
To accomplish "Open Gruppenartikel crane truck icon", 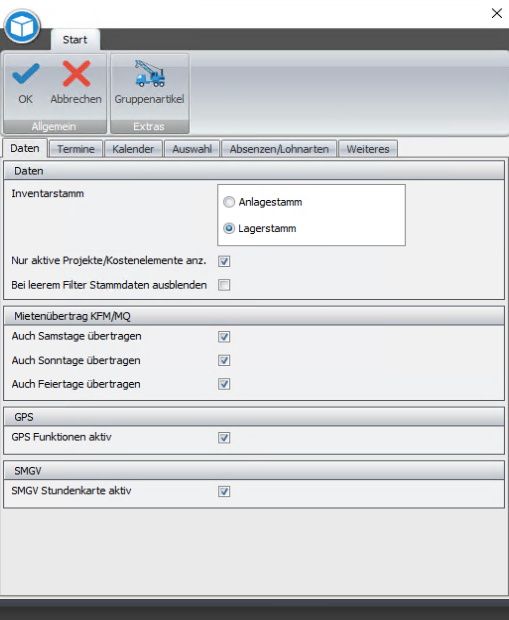I will pos(149,74).
